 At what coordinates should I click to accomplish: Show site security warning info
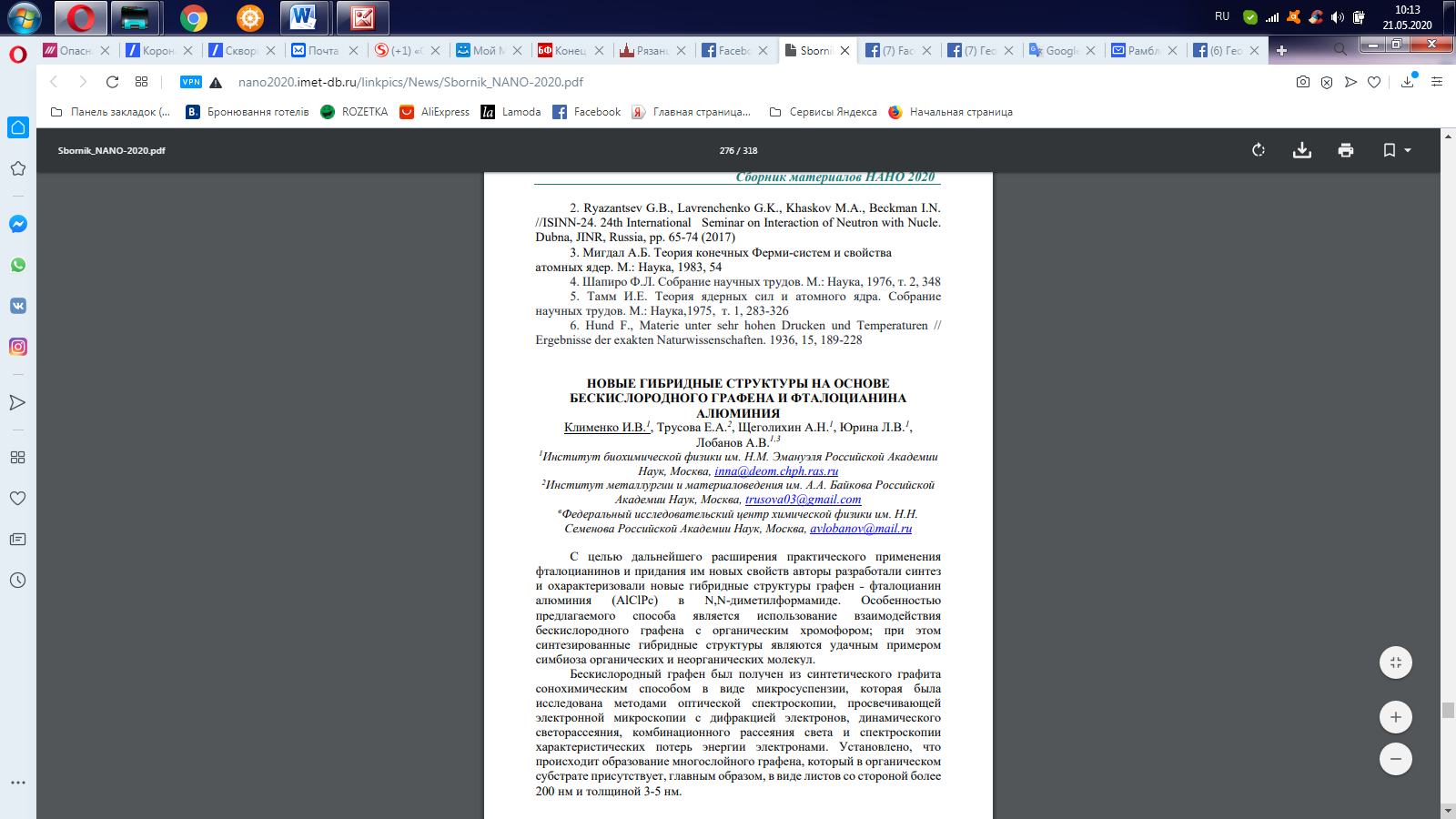(x=216, y=82)
